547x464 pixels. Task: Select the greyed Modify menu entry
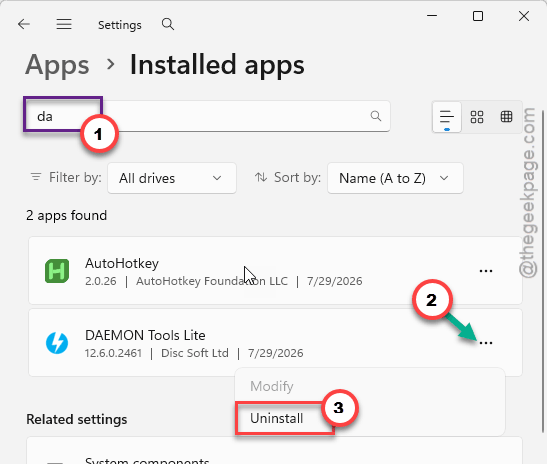pos(272,386)
